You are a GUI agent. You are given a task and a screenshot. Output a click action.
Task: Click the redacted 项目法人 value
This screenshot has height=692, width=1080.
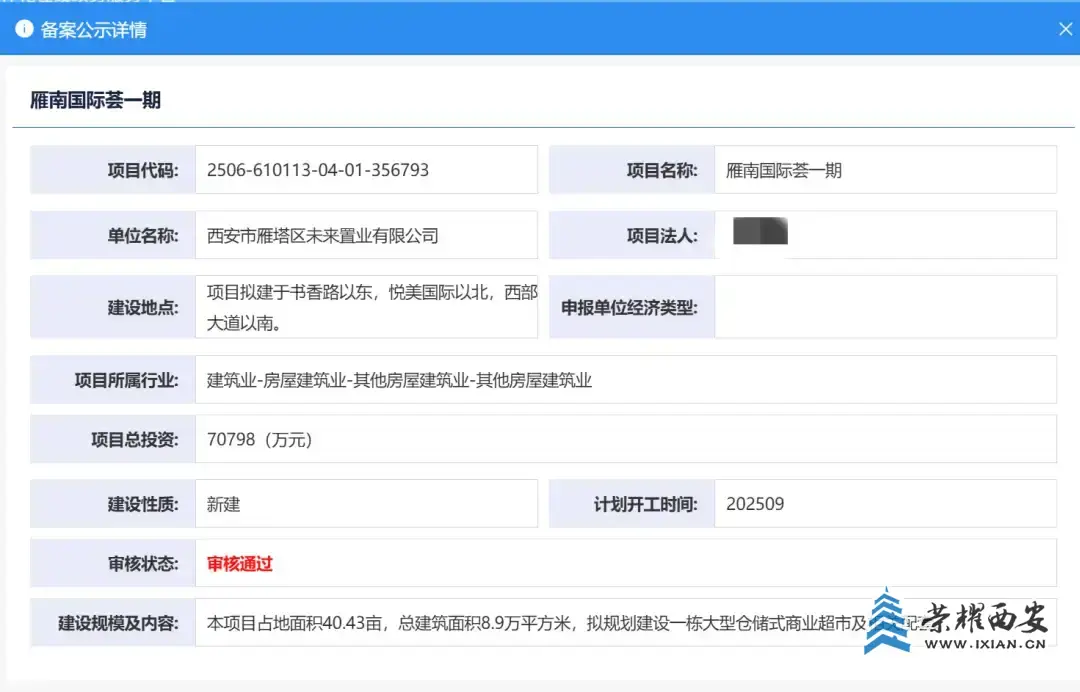point(760,232)
